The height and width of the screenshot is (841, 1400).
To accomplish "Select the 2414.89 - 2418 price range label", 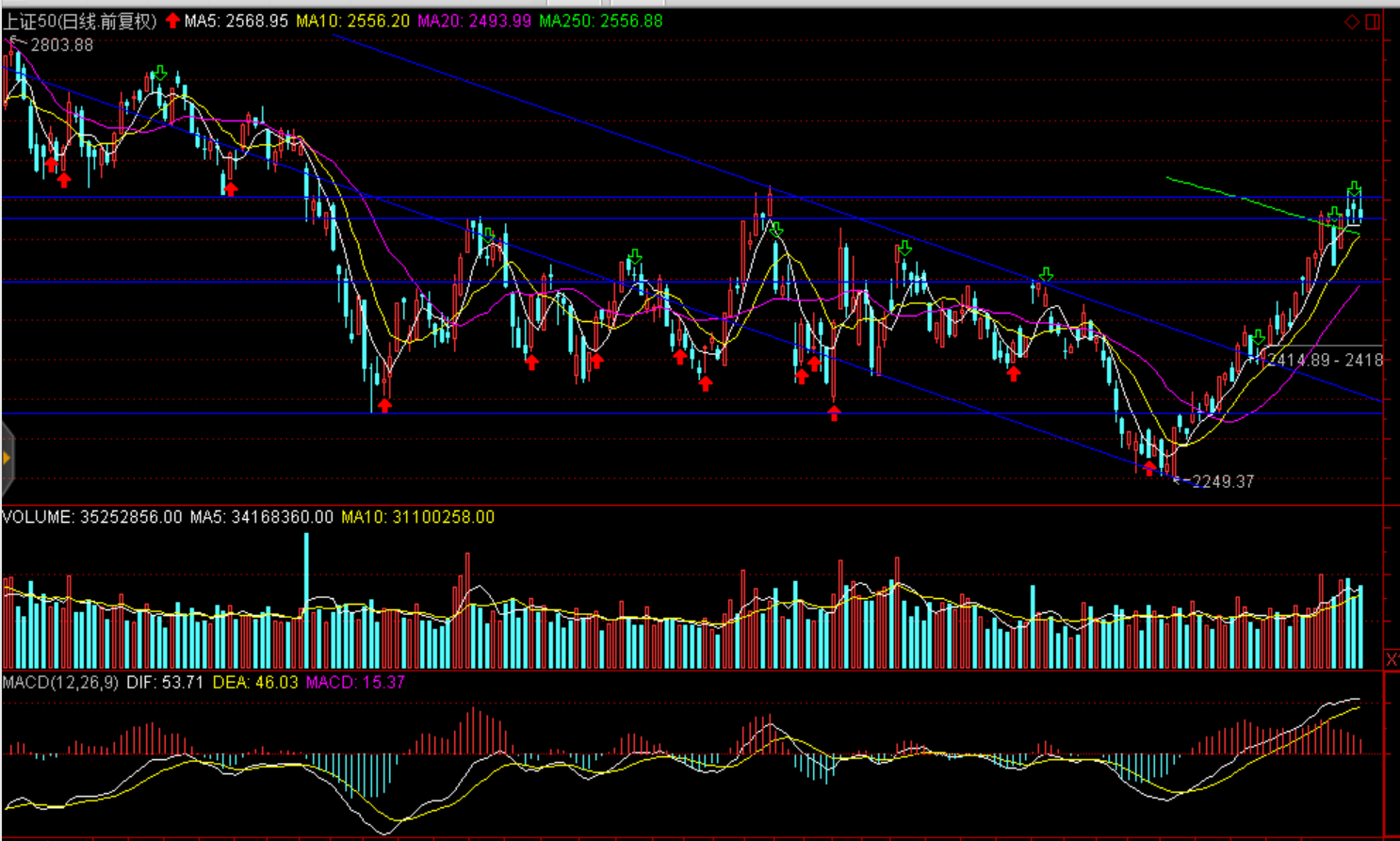I will 1324,360.
